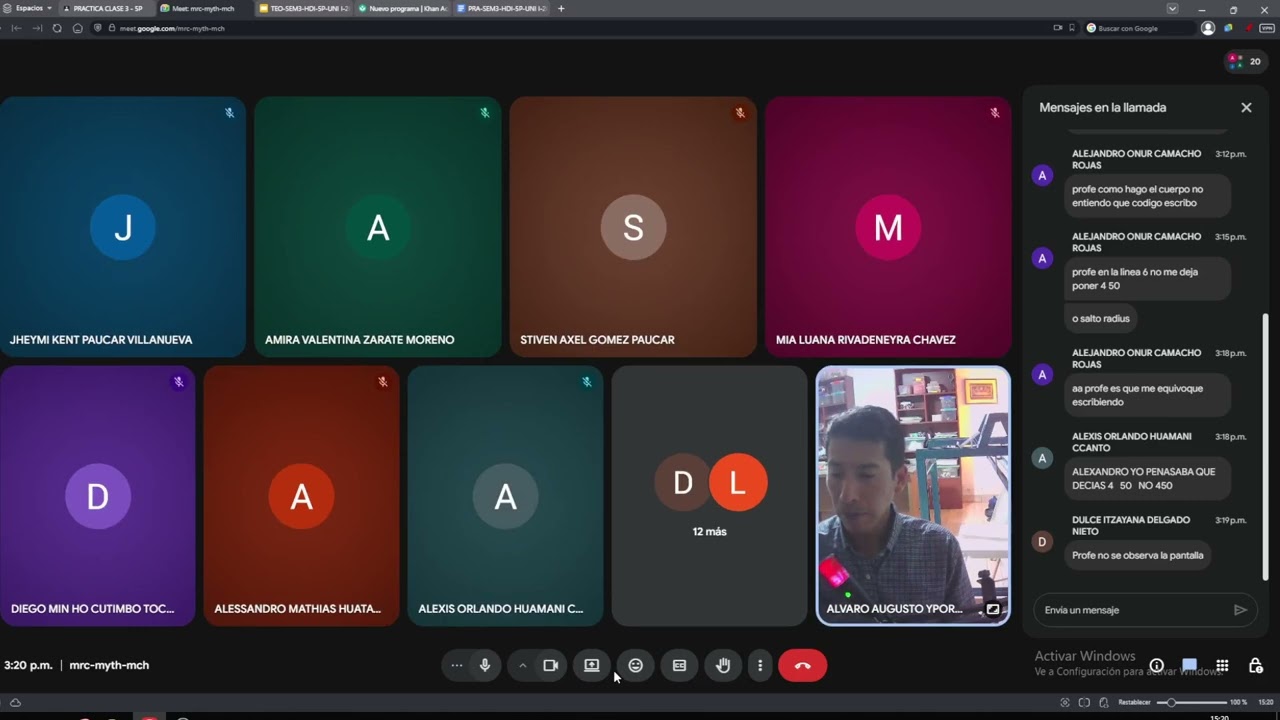Open a new browser tab with plus
Viewport: 1280px width, 720px height.
tap(561, 8)
